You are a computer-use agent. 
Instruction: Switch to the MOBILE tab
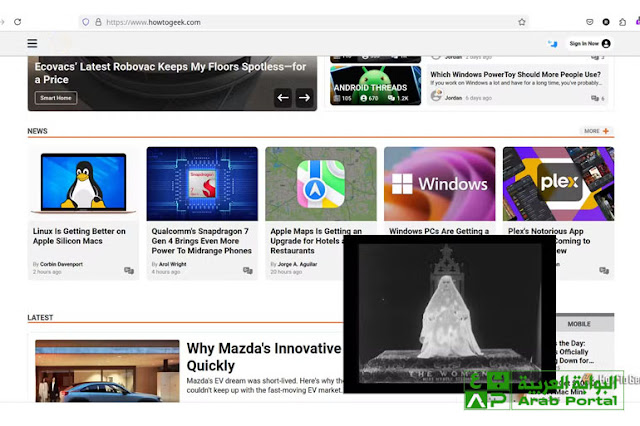click(579, 324)
